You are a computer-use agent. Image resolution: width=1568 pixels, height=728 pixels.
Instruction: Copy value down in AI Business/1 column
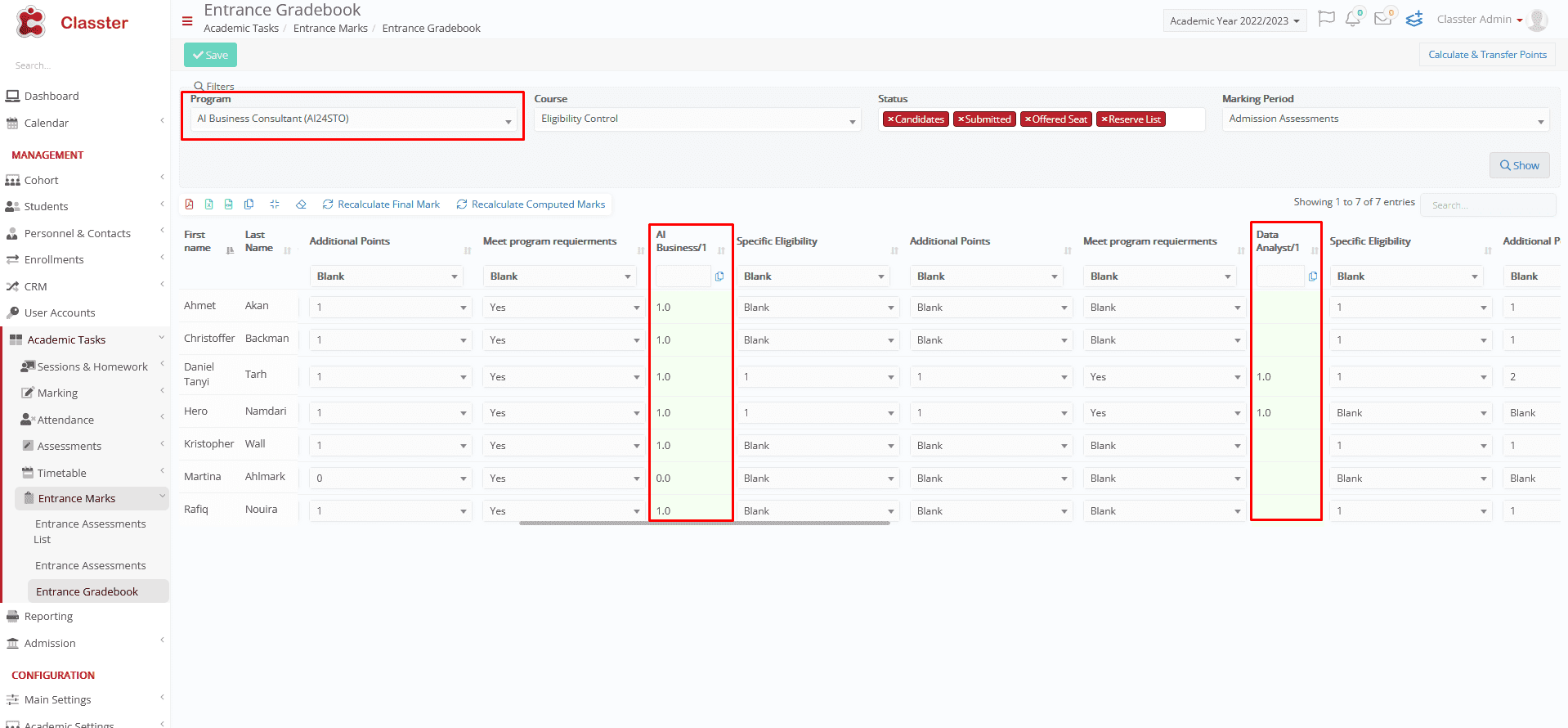(719, 276)
